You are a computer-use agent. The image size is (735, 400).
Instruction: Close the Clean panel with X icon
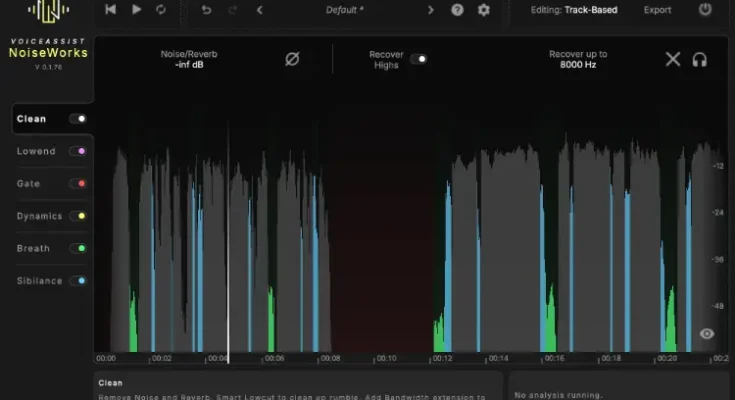673,59
